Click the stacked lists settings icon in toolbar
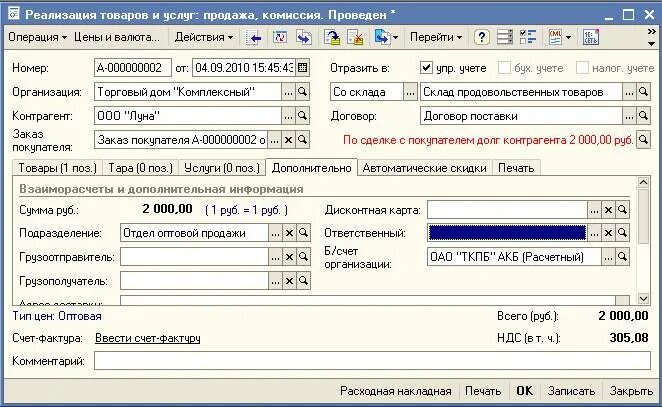This screenshot has height=407, width=662. (x=505, y=38)
